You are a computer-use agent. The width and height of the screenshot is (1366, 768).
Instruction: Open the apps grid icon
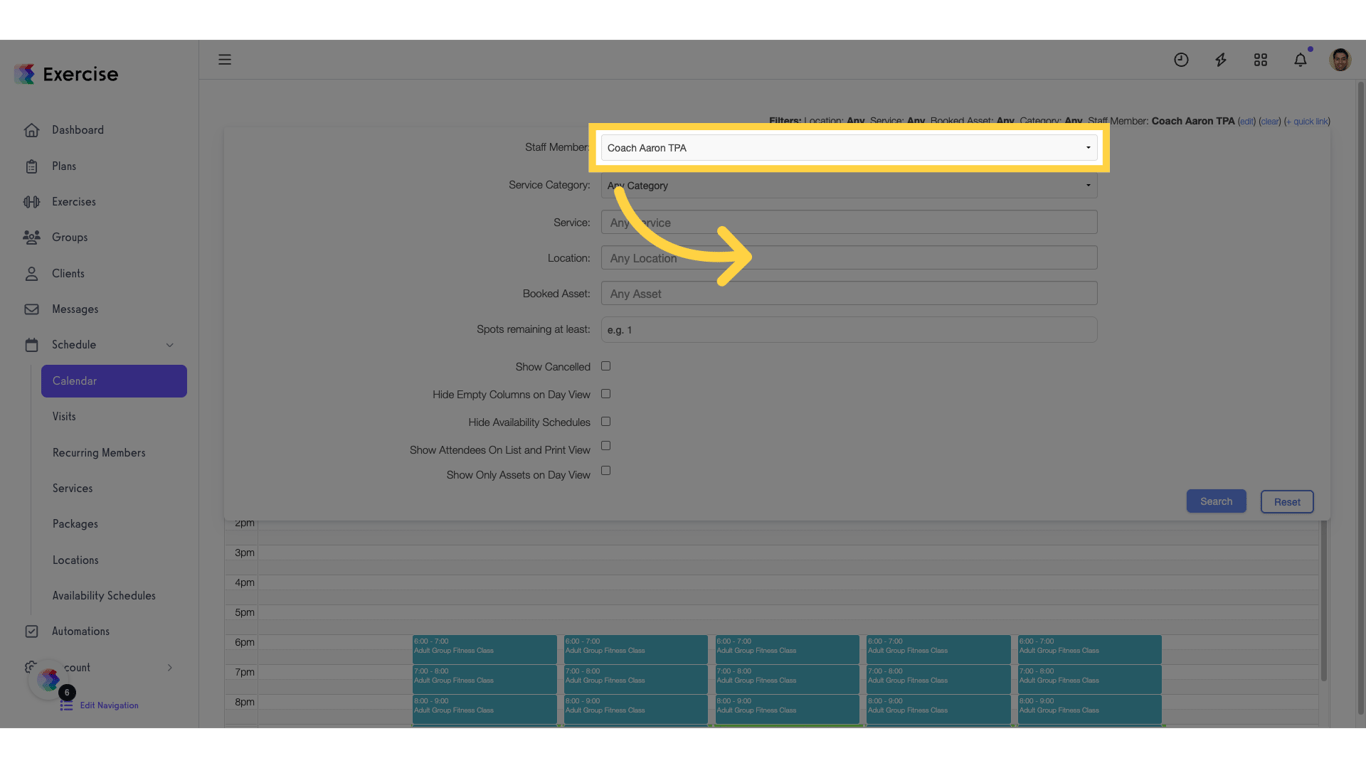[x=1260, y=60]
